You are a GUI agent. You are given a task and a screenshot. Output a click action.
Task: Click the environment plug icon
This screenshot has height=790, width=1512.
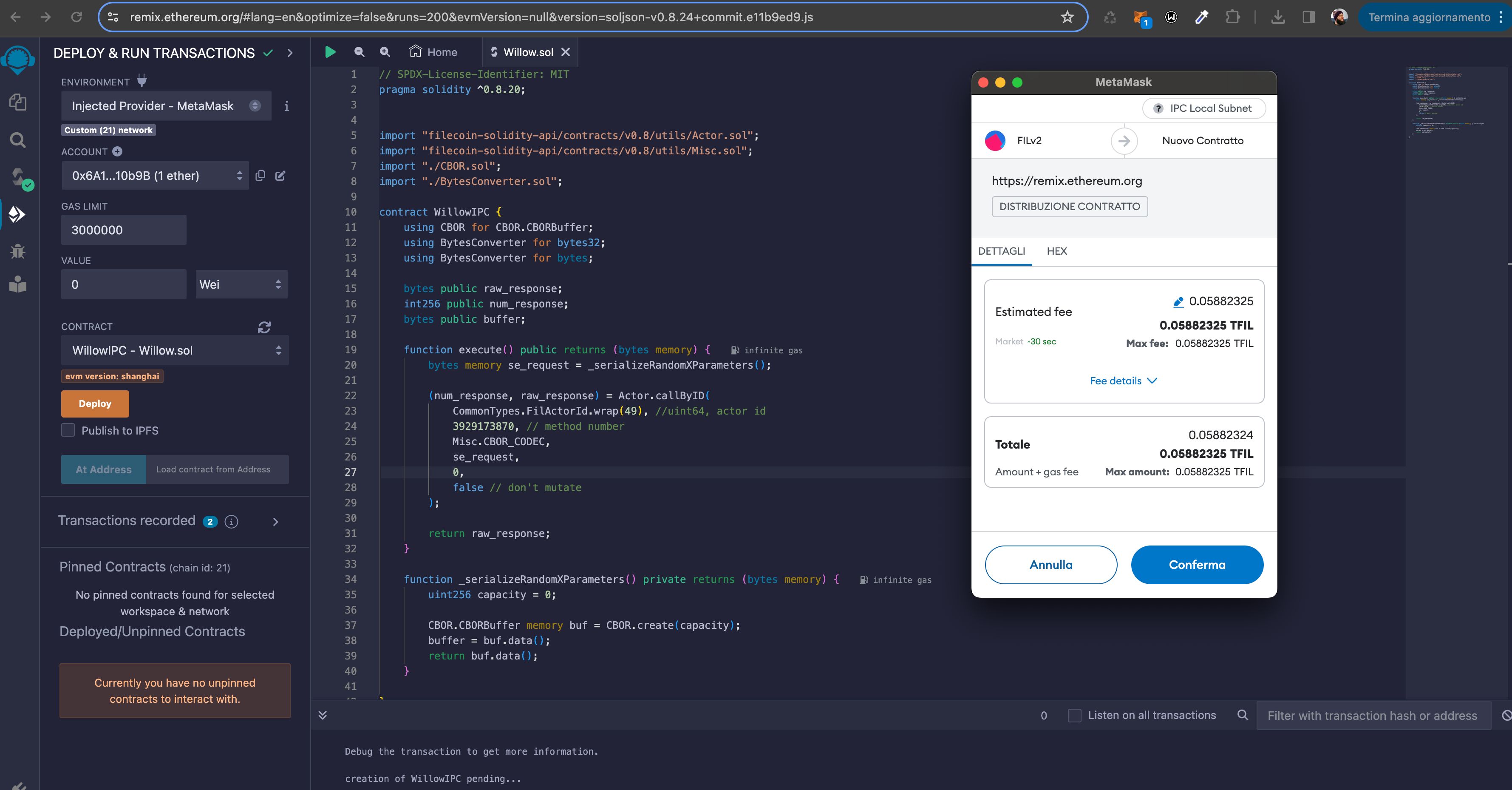[x=142, y=81]
